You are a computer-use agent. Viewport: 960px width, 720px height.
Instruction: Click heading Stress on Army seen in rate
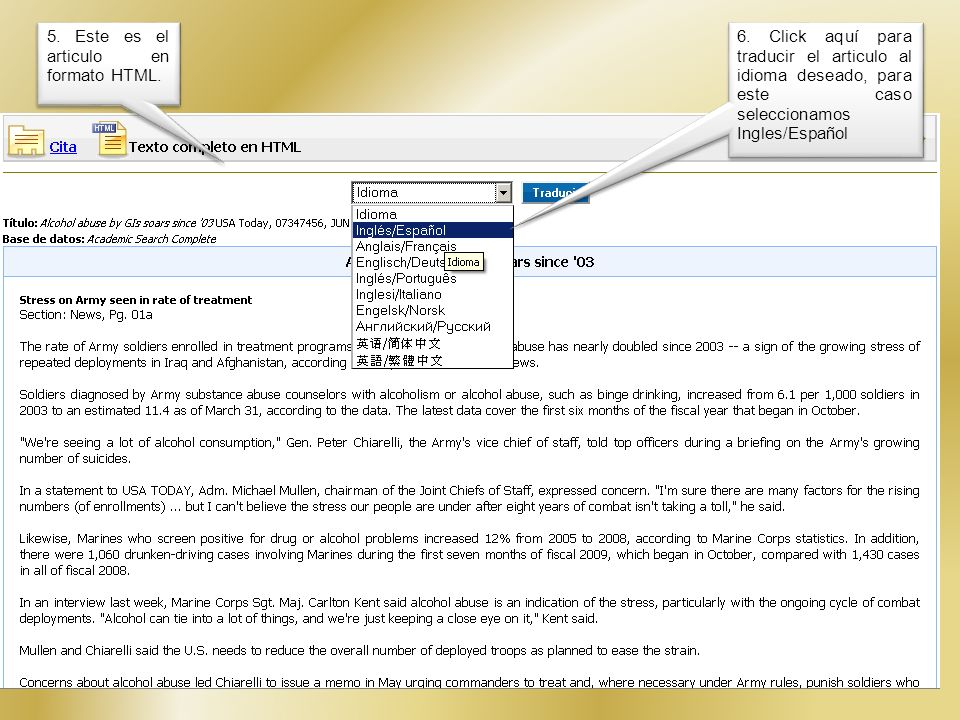tap(135, 300)
